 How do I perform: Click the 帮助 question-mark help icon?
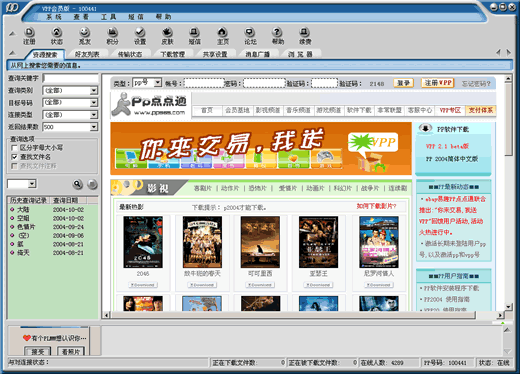coord(277,36)
